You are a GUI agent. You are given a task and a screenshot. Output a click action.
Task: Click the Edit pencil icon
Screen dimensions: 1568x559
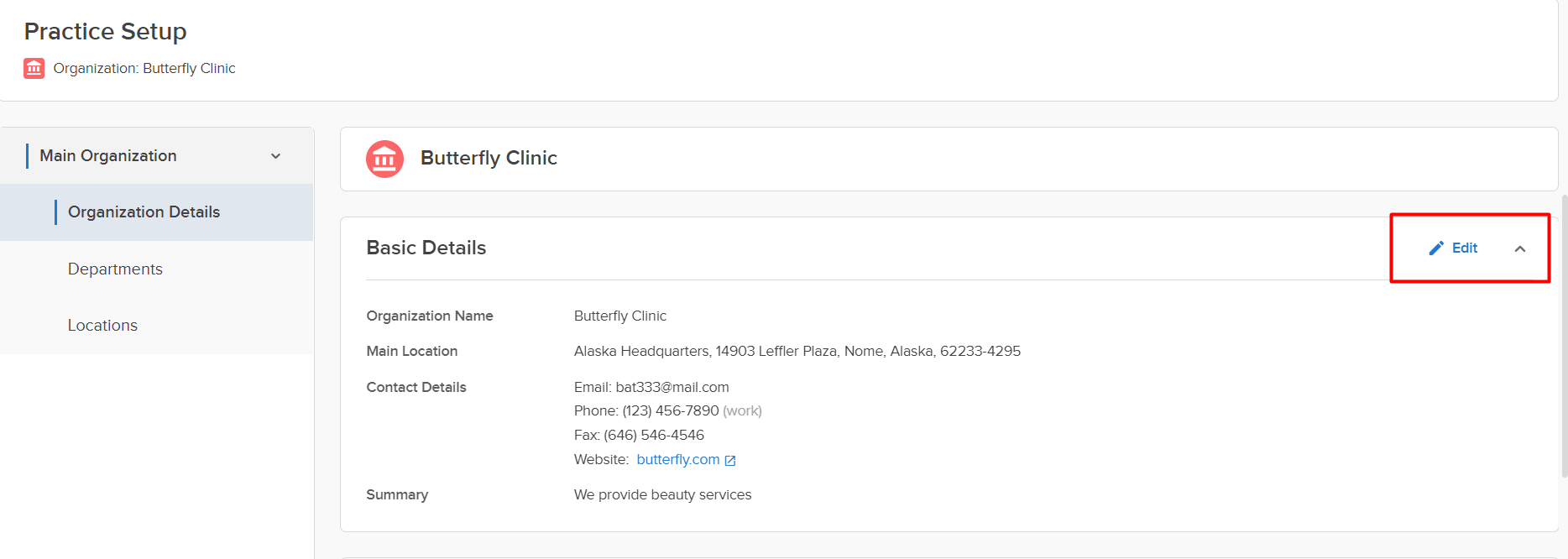(x=1436, y=248)
